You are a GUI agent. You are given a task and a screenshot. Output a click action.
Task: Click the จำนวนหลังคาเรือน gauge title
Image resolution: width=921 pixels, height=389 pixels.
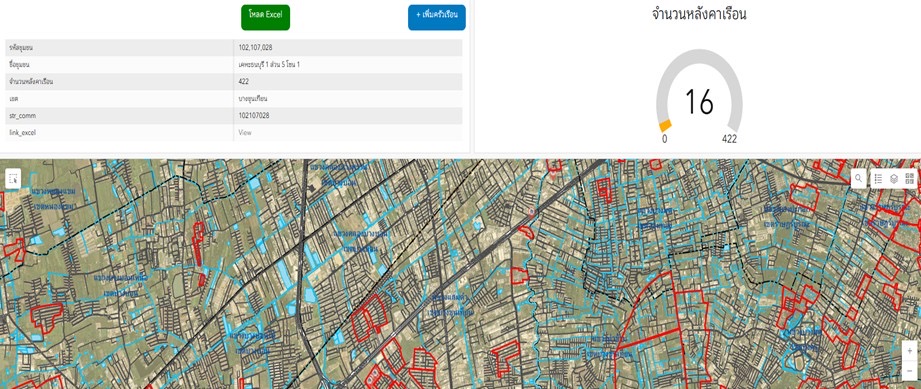699,15
